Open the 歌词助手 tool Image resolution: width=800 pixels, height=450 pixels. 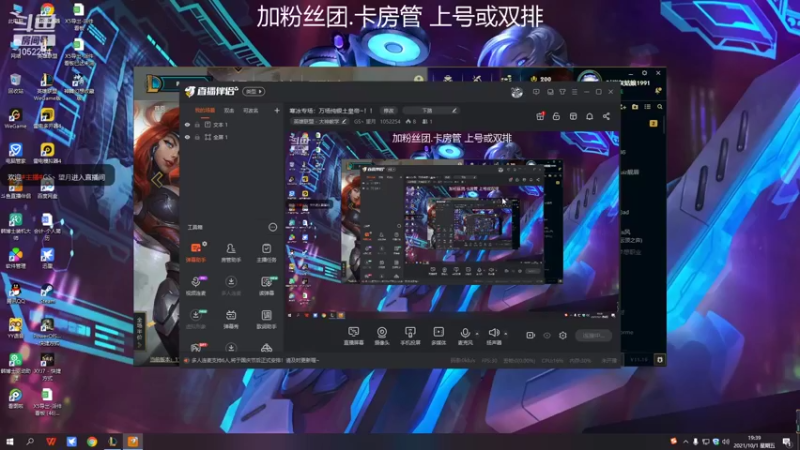(x=266, y=319)
